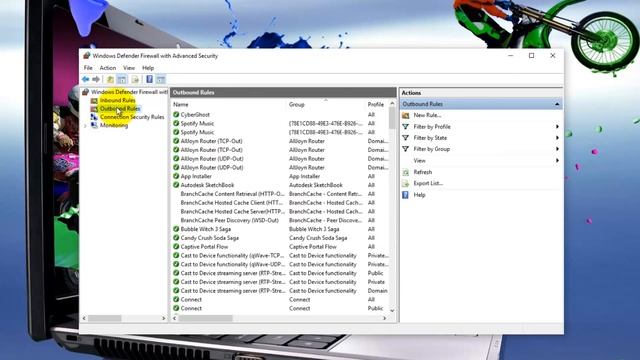This screenshot has width=640, height=360.
Task: Click the Export List toolbar icon
Action: click(x=135, y=79)
